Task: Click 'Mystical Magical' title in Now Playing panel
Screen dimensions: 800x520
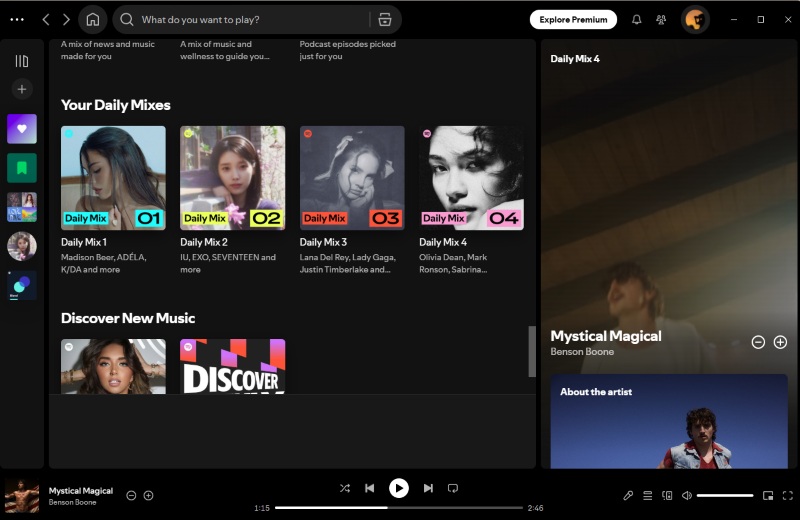Action: (606, 336)
